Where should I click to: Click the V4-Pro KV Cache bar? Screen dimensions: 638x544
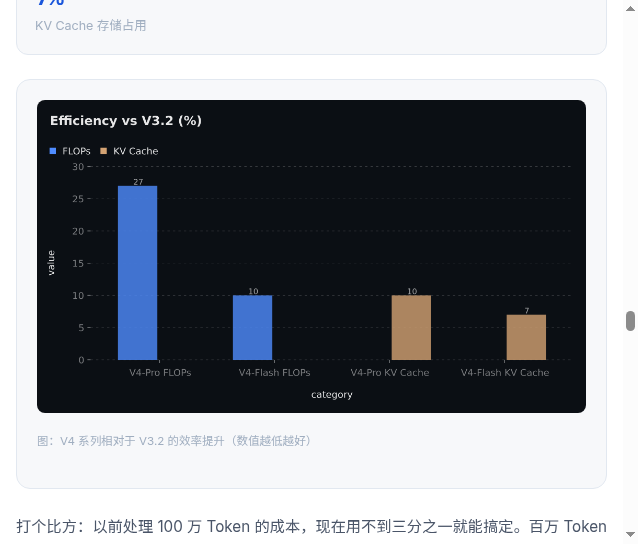tap(411, 327)
